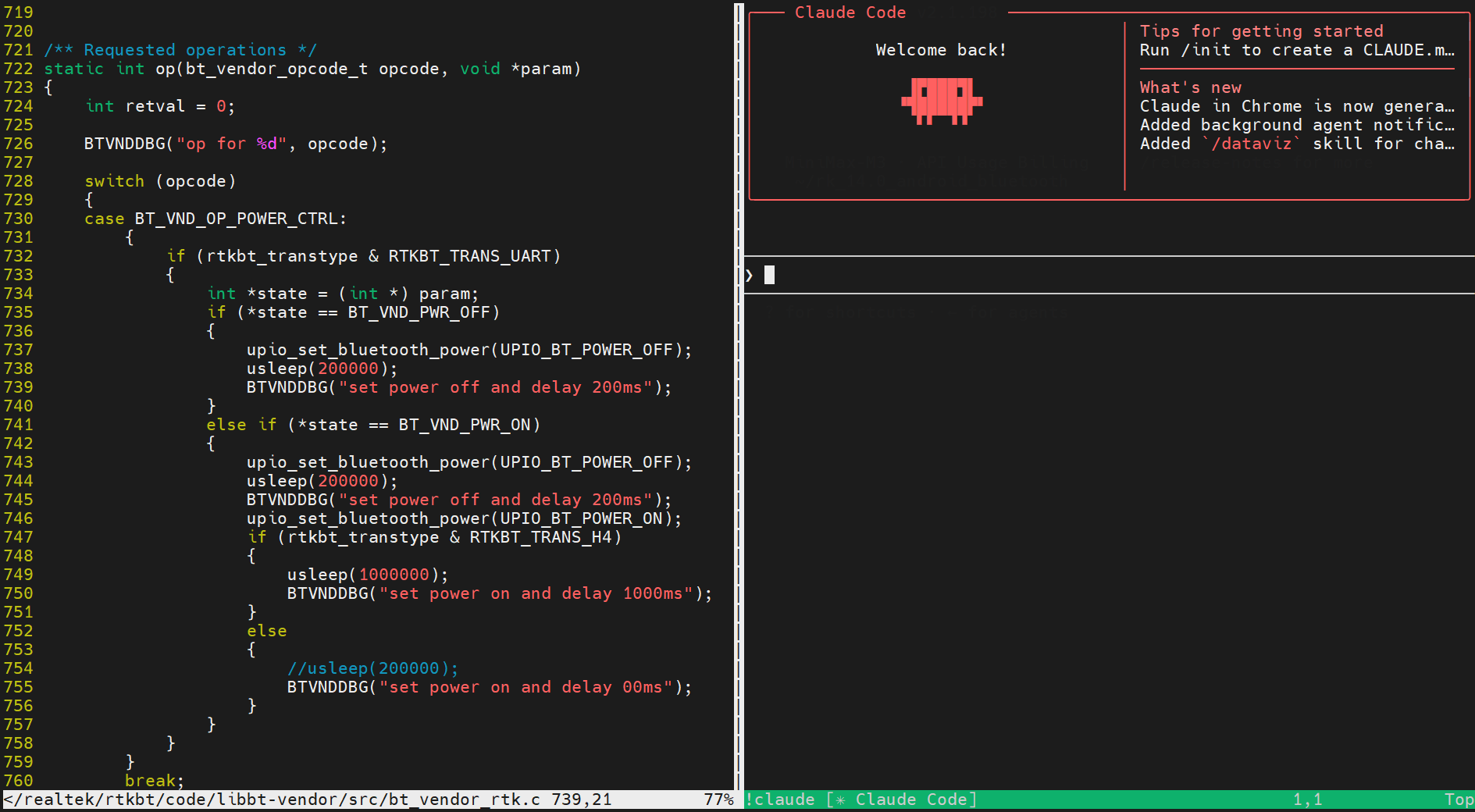The height and width of the screenshot is (812, 1475).
Task: Click 'BT_VND_OP_POWER_CTRL' case label
Action: (x=237, y=219)
